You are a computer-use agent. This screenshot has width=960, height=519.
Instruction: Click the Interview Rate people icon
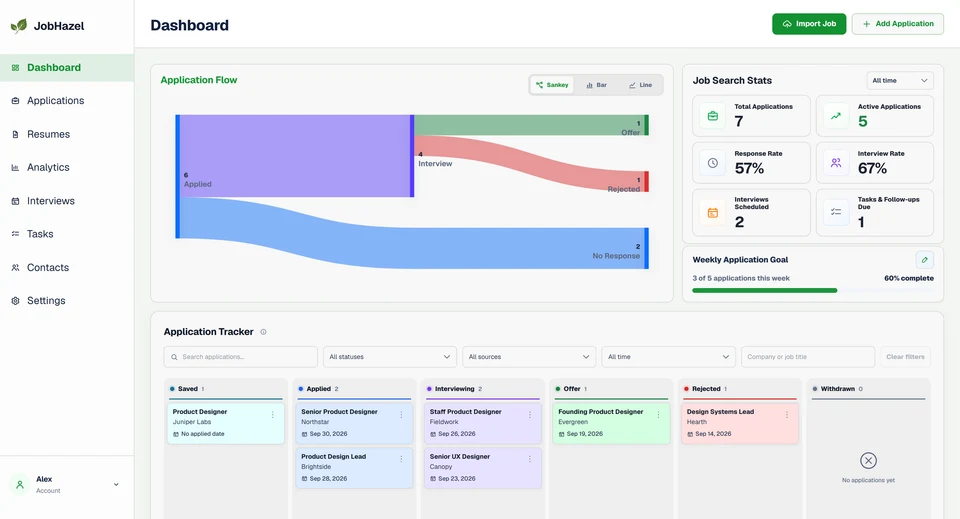[836, 163]
